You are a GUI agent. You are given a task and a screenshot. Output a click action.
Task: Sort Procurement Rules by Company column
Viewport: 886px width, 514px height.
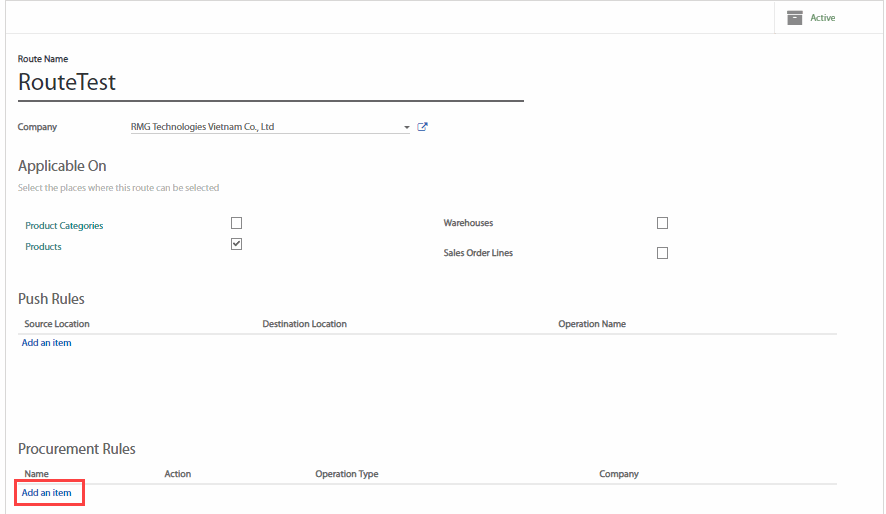(618, 474)
